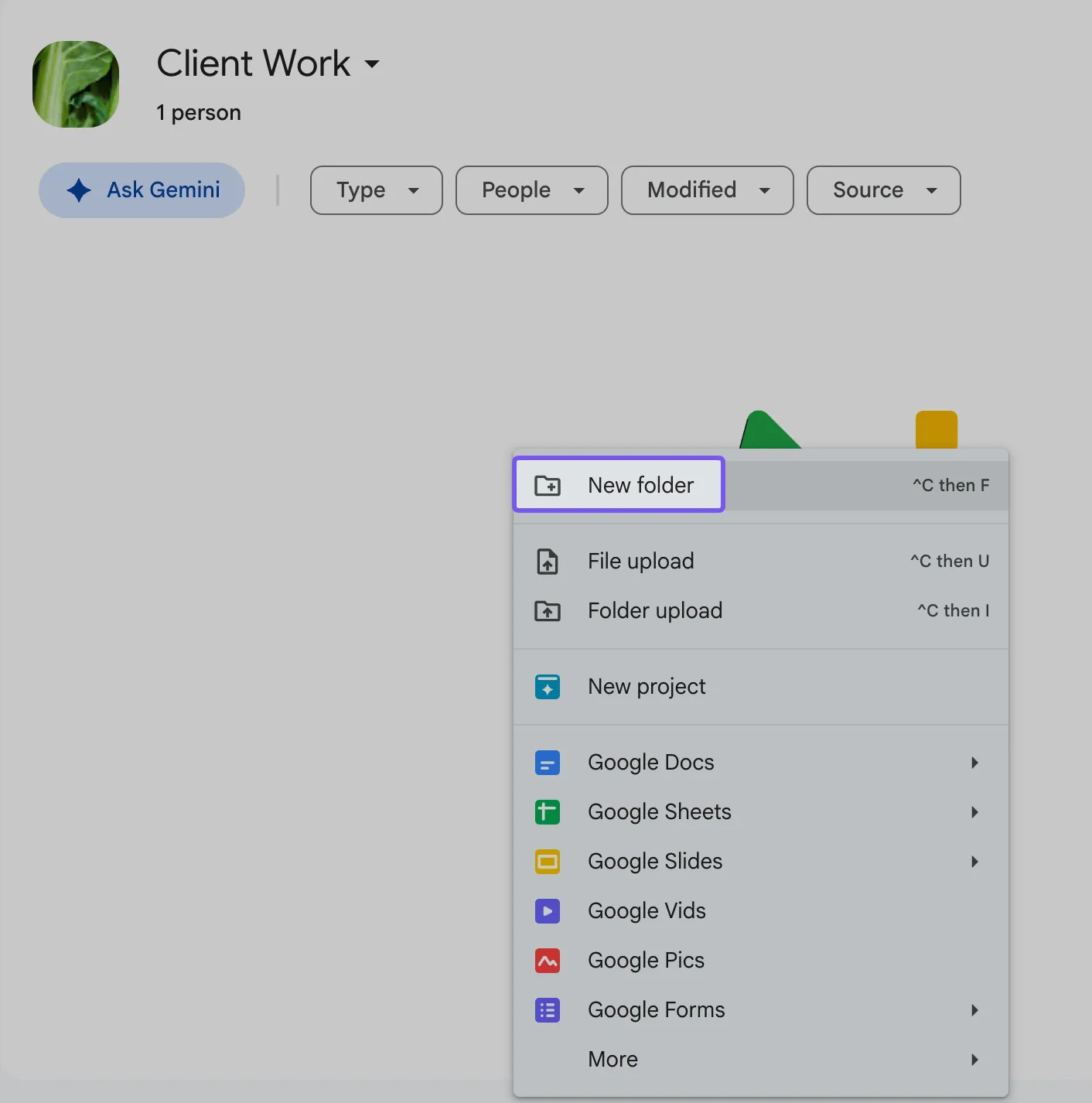The image size is (1092, 1103).
Task: Click the Client Work leaf thumbnail
Action: (76, 84)
